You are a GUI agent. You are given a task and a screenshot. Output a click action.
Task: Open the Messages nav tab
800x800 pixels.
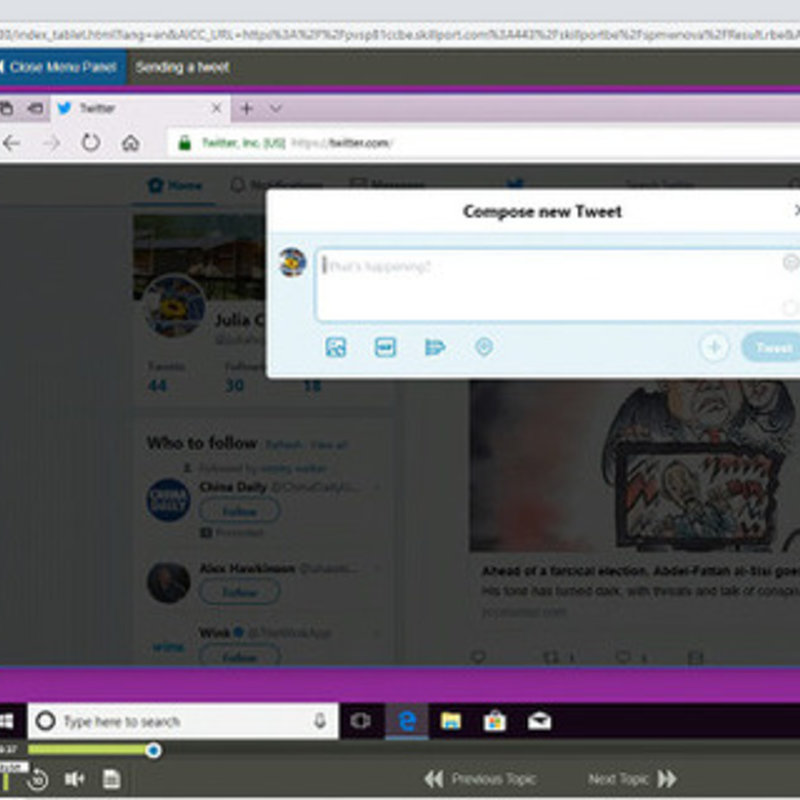(388, 185)
